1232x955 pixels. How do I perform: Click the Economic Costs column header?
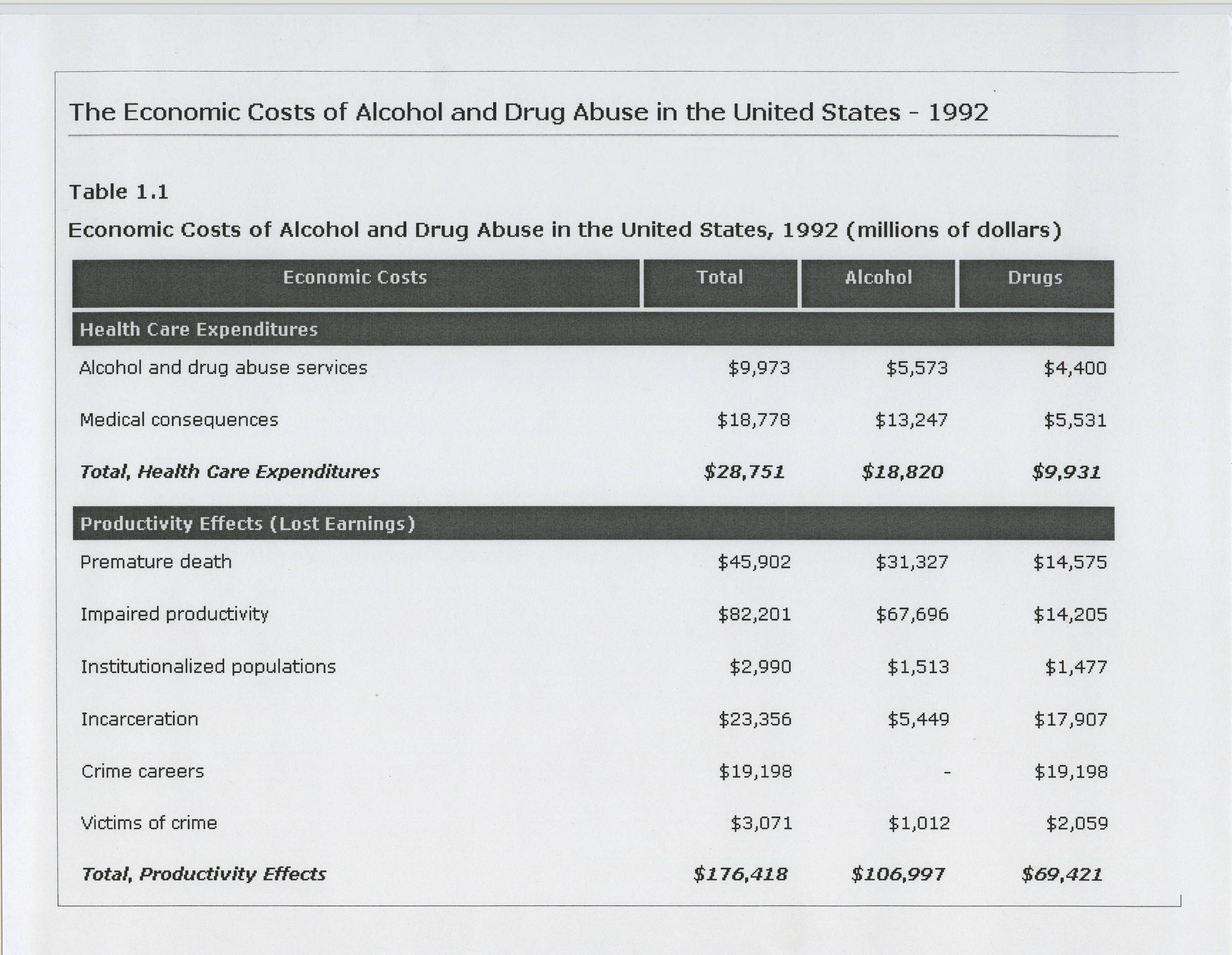pos(355,278)
